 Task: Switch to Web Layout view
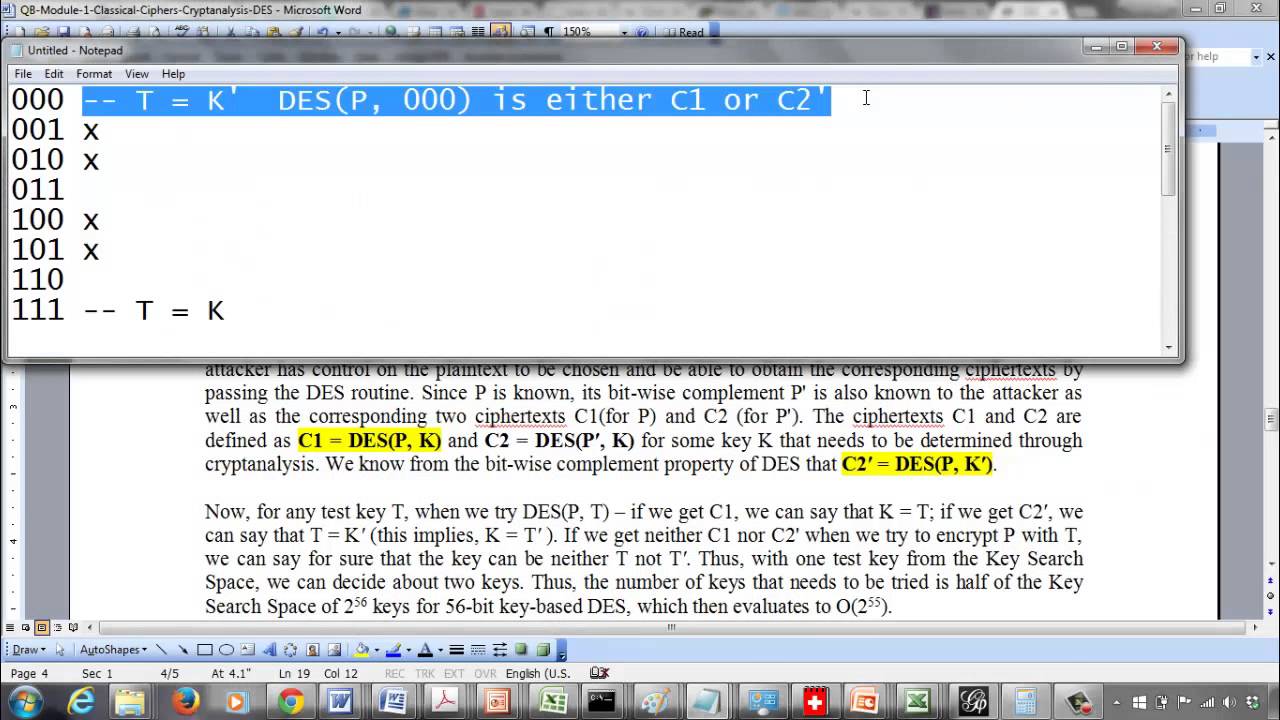click(x=26, y=628)
